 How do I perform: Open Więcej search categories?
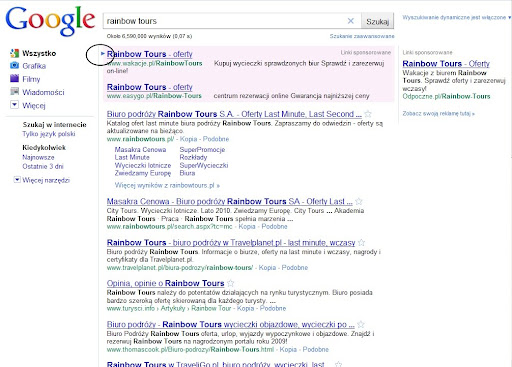[x=34, y=105]
